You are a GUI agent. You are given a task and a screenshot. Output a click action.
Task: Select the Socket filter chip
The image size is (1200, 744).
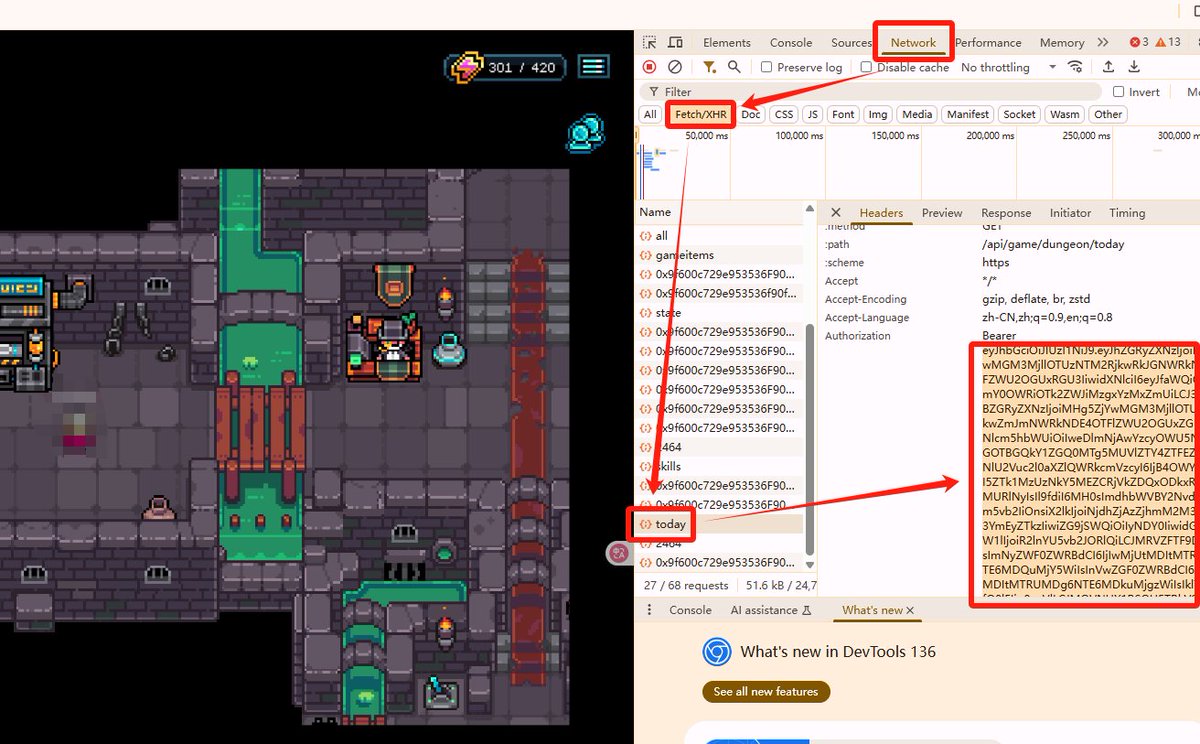click(x=1019, y=114)
